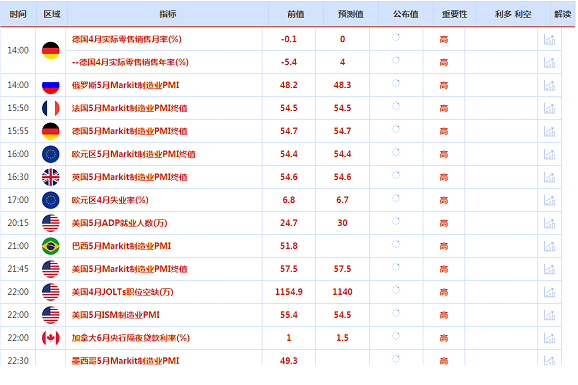Screen dimensions: 578x385
Task: Click forecast value 6.7
Action: [342, 200]
